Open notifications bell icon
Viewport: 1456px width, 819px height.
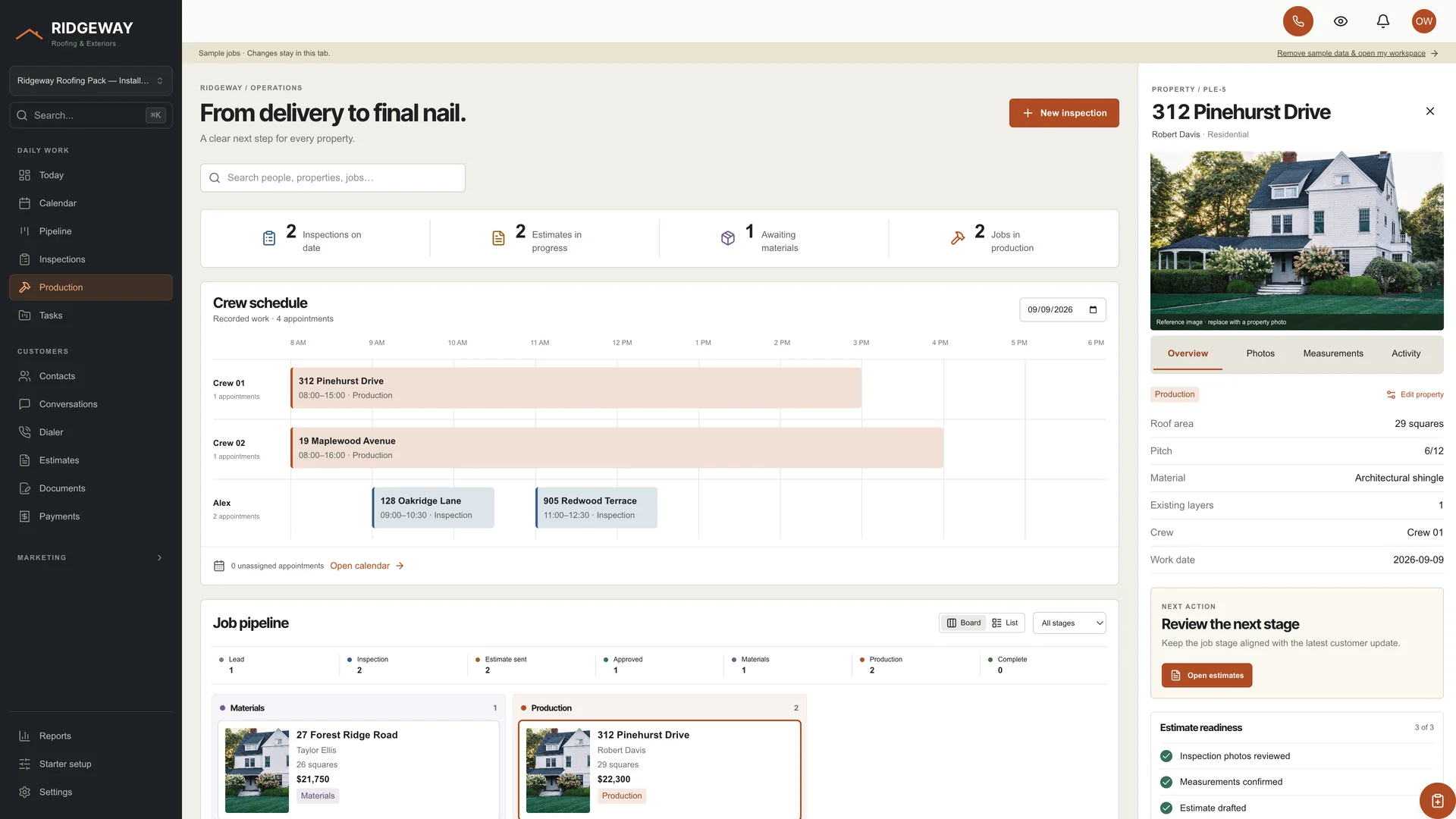[1383, 21]
